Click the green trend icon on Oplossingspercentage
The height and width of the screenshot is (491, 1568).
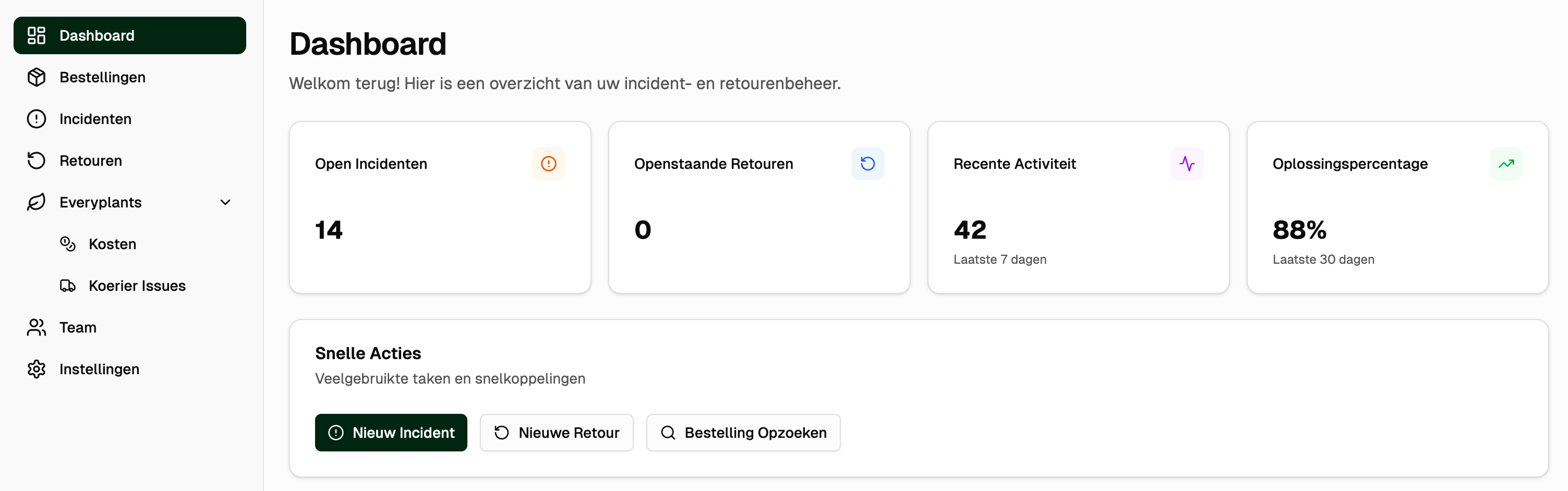pos(1506,163)
